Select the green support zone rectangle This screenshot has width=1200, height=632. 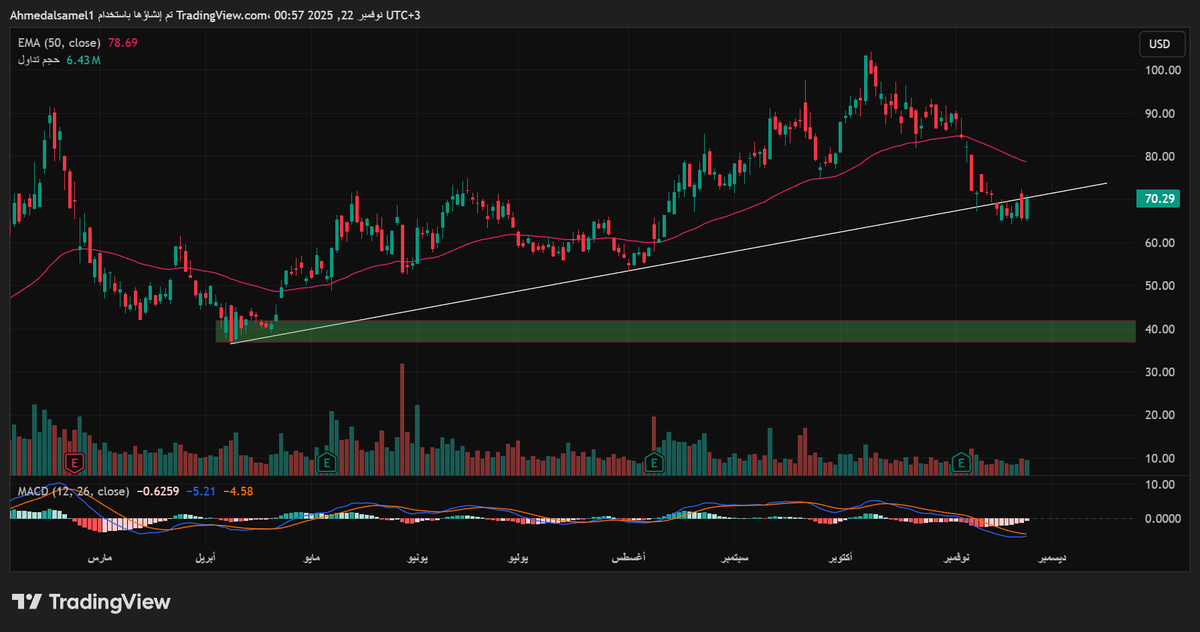pos(676,331)
